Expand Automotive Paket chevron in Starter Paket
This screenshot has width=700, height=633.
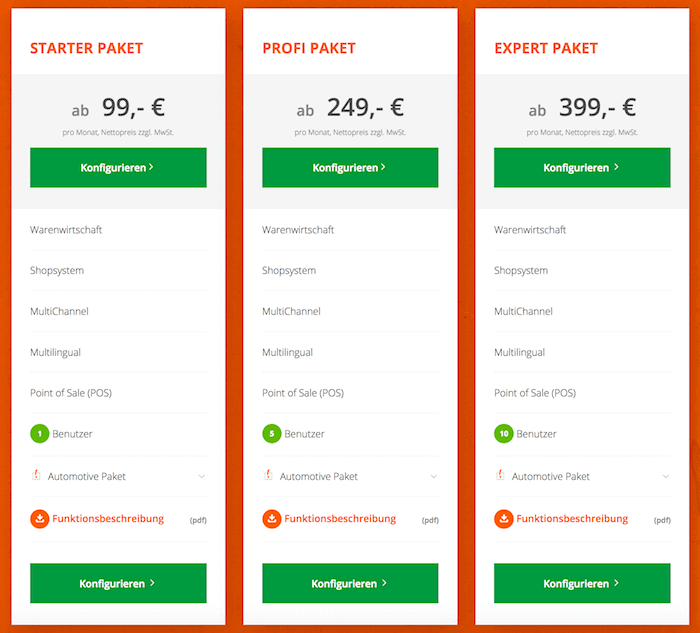pos(201,476)
